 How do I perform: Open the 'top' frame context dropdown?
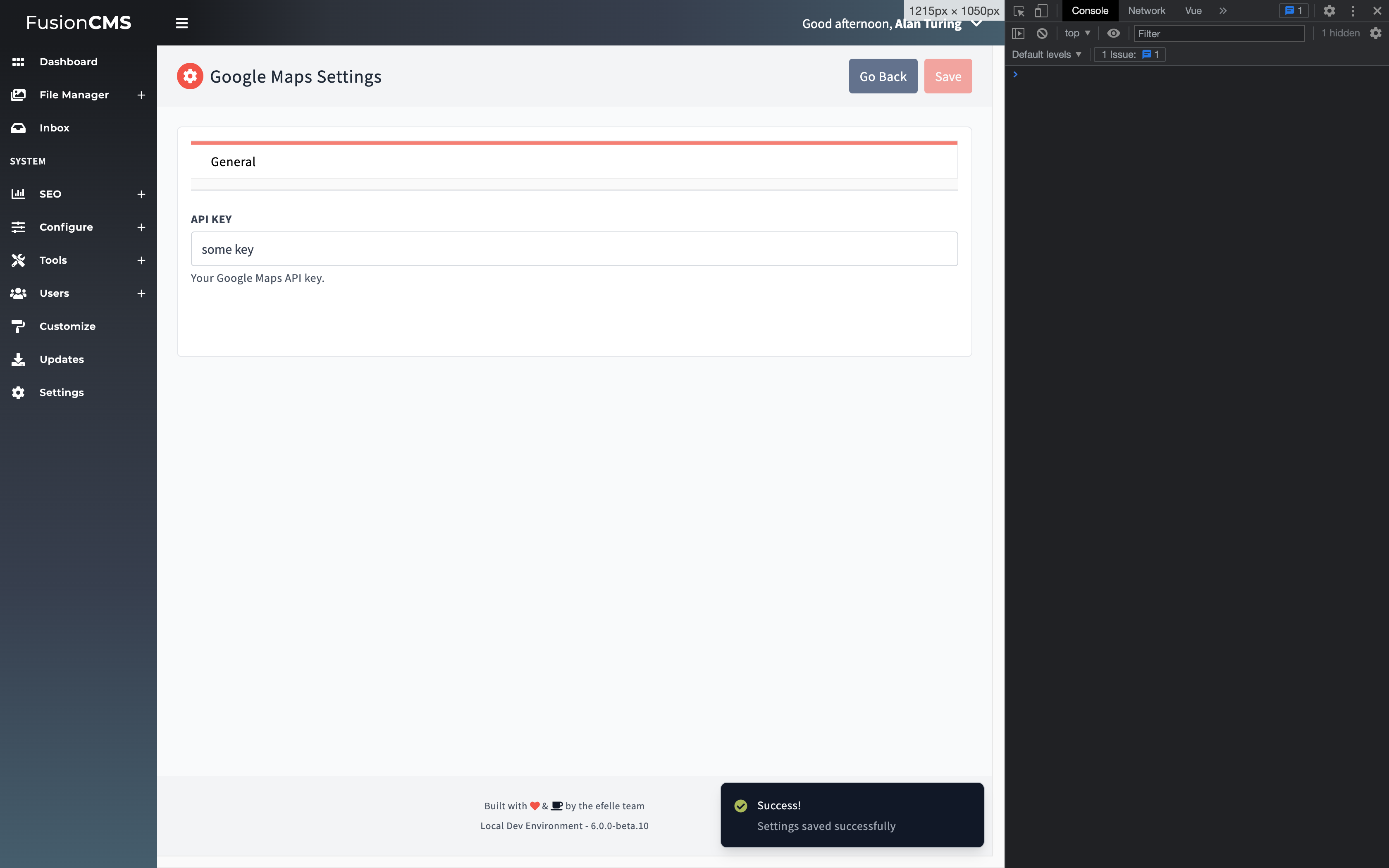click(1077, 33)
